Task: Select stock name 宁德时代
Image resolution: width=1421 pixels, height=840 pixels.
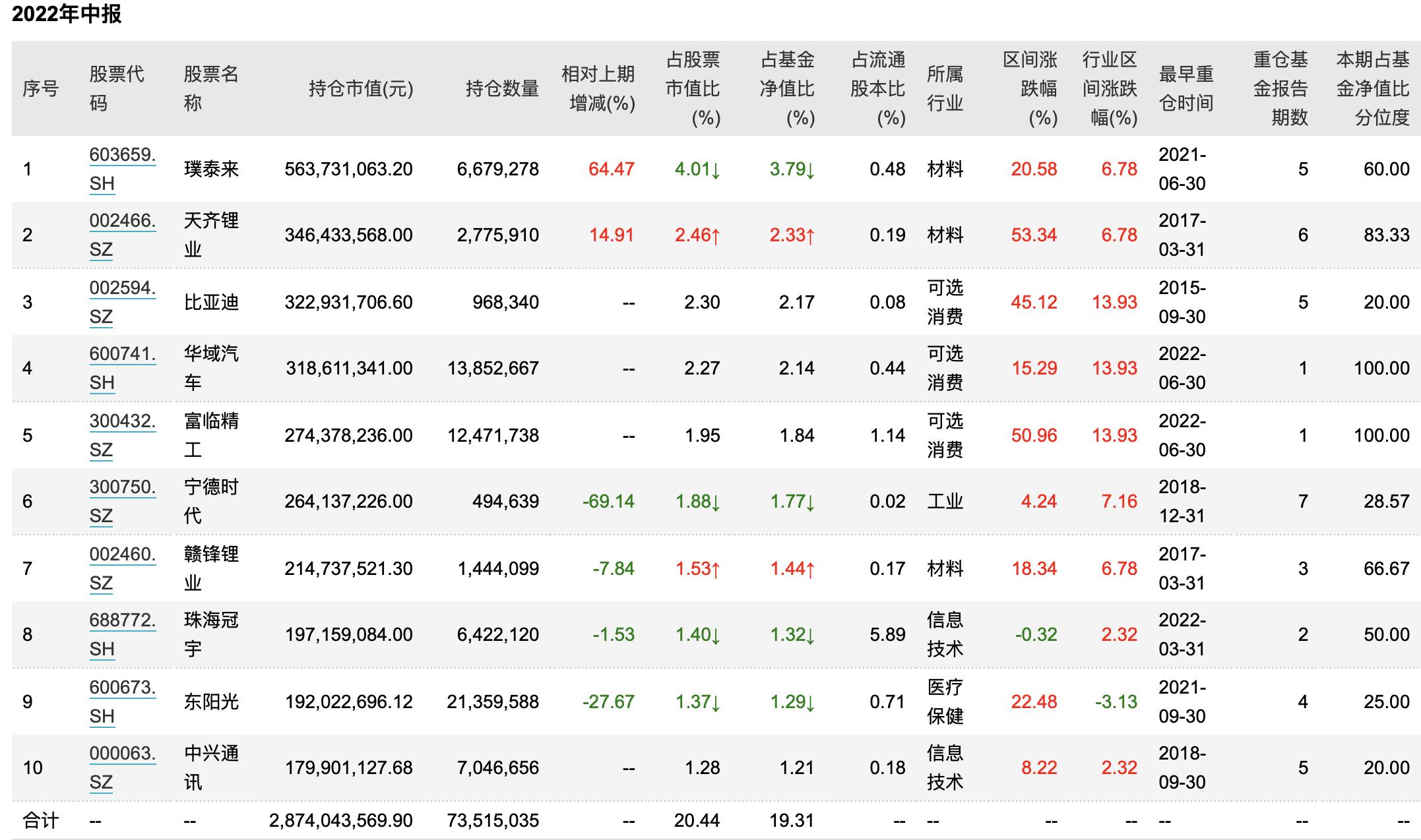Action: 211,501
